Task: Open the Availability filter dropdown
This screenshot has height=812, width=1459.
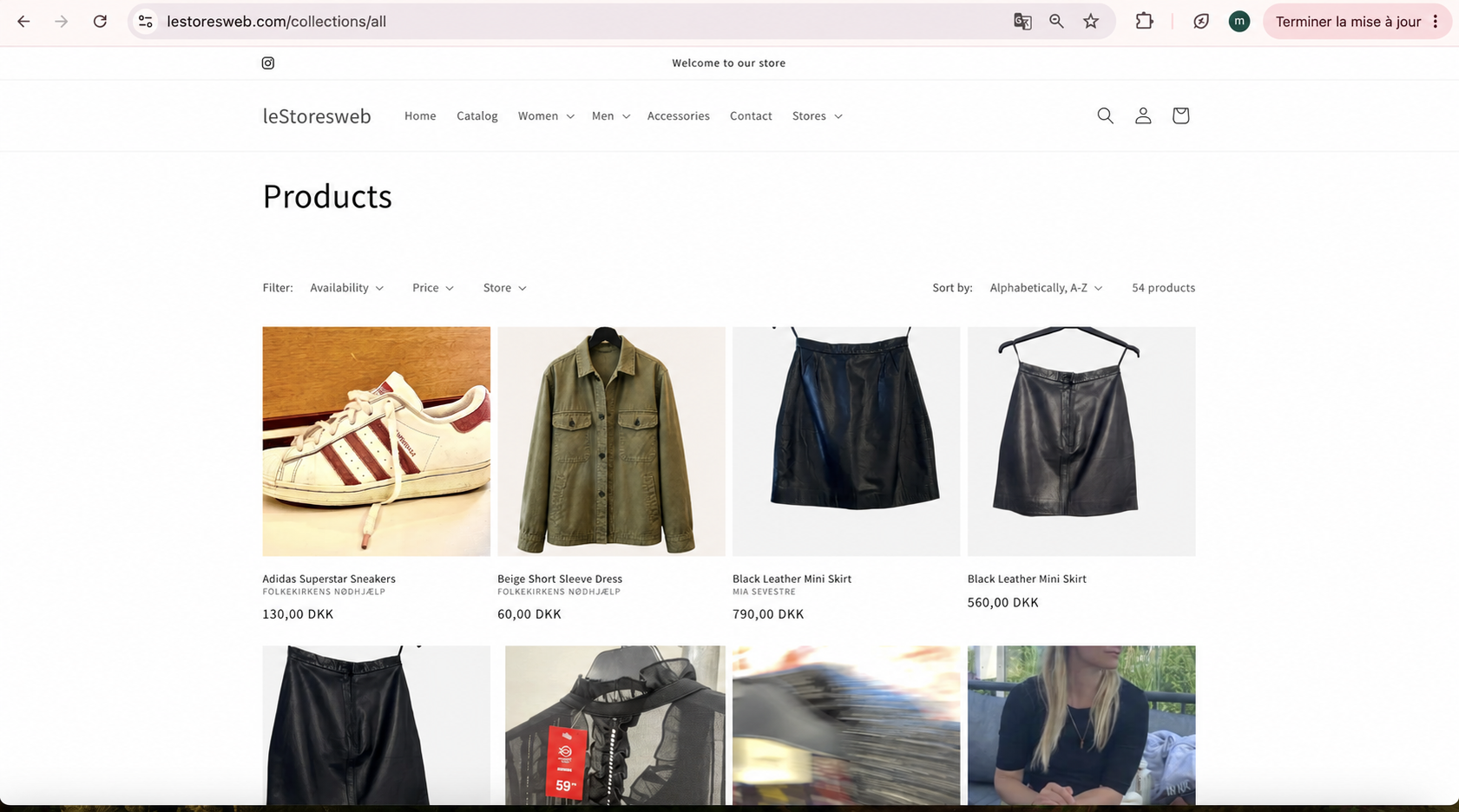Action: point(346,288)
